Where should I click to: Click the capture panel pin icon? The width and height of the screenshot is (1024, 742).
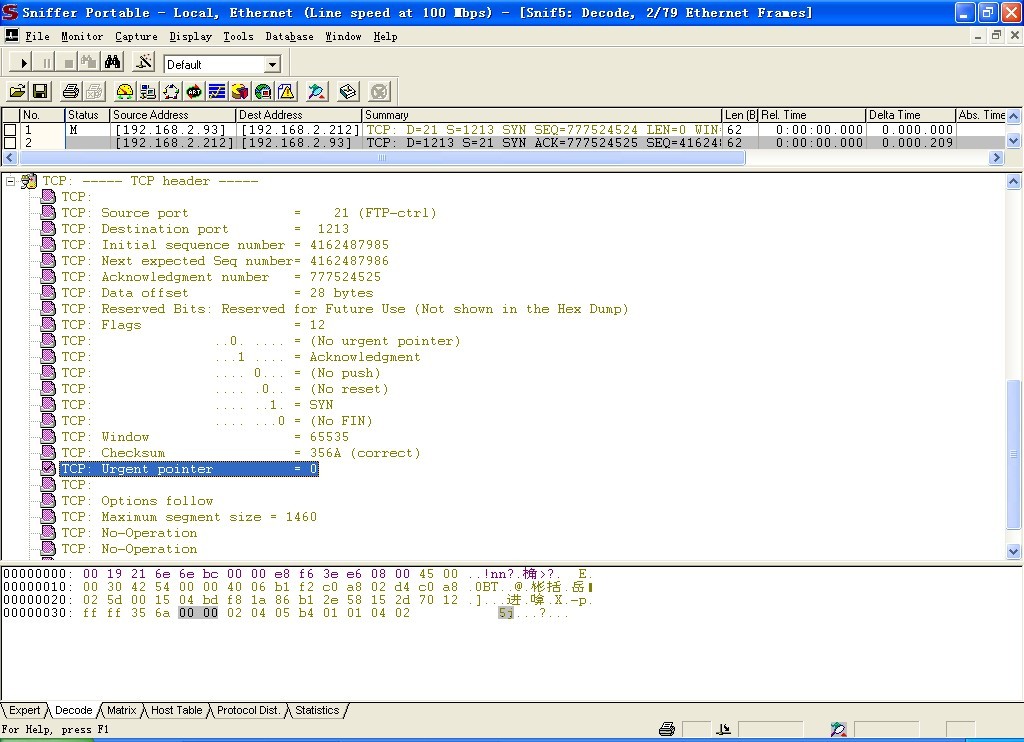click(x=317, y=91)
